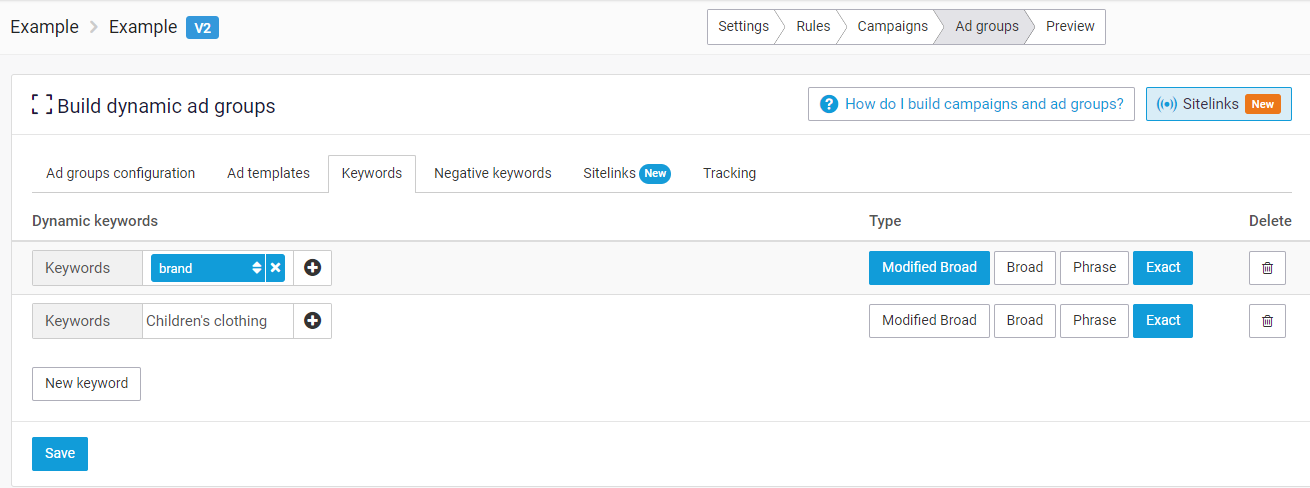Switch to the Ad templates tab
This screenshot has height=488, width=1310.
click(x=268, y=173)
